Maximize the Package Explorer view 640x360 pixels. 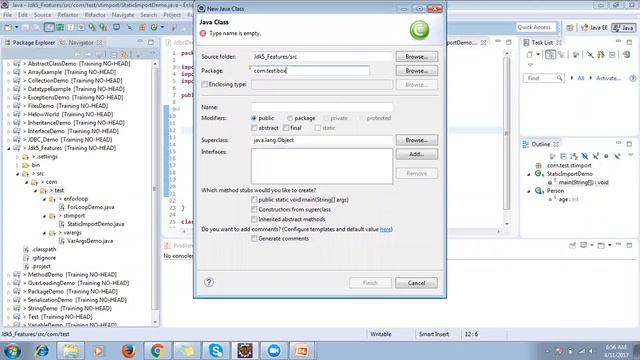point(151,42)
